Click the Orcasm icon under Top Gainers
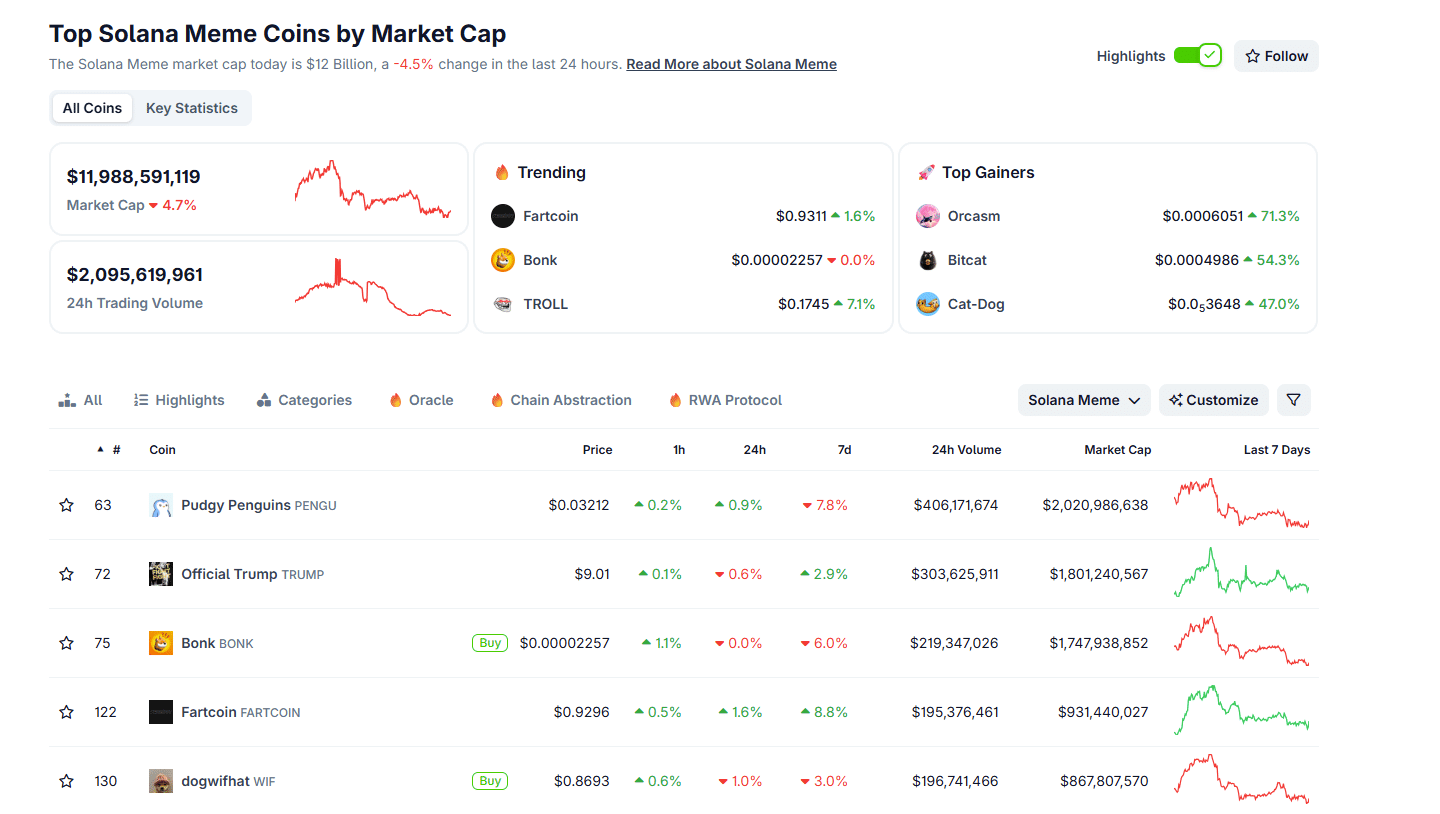The height and width of the screenshot is (814, 1440). 927,215
